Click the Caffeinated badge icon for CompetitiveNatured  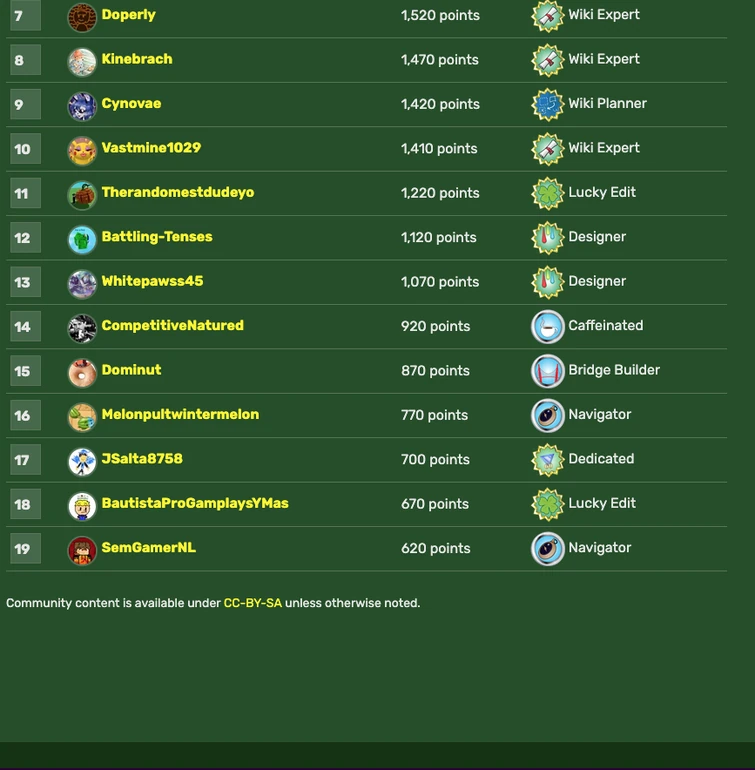(x=547, y=327)
